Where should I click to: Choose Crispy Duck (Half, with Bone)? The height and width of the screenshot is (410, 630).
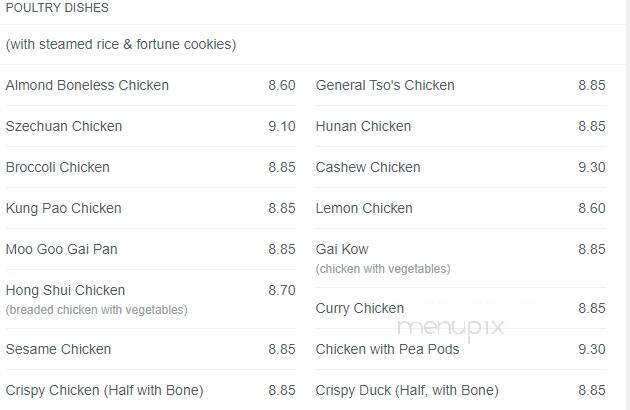tap(407, 390)
